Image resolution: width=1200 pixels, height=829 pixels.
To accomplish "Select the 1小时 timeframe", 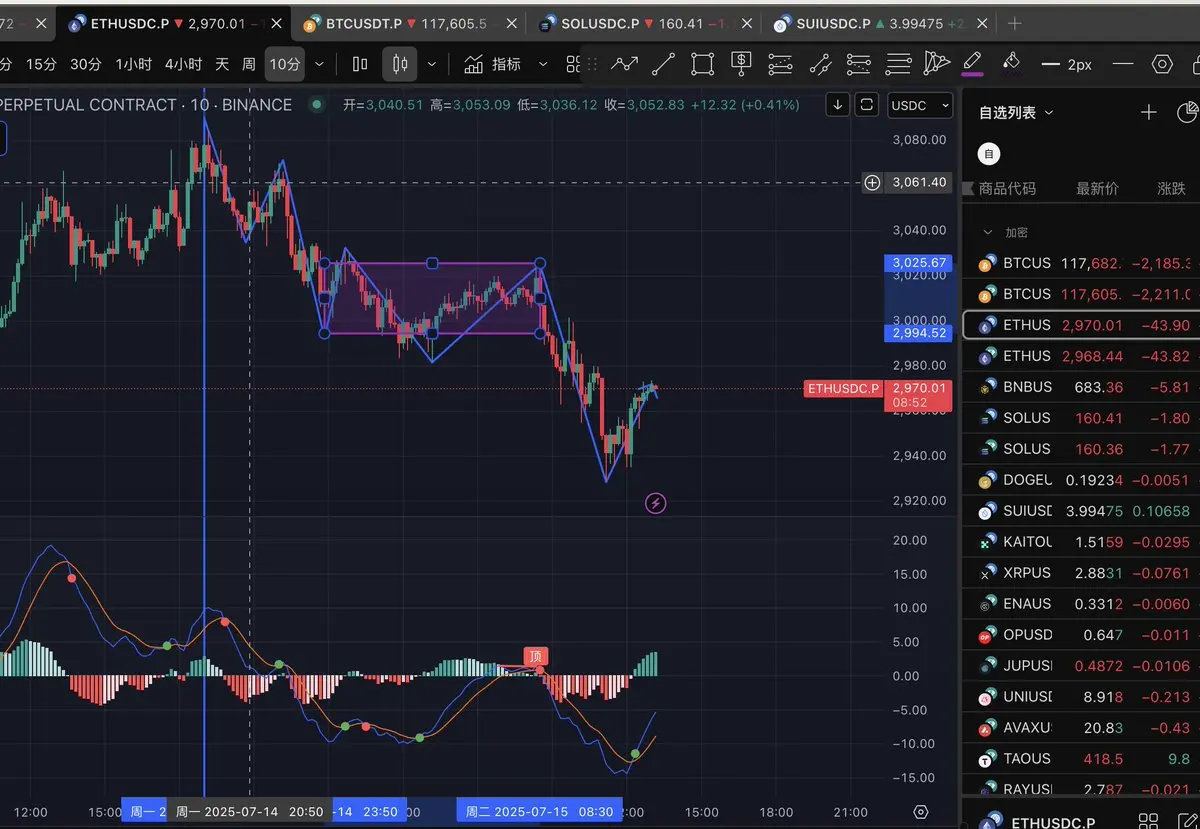I will (133, 64).
